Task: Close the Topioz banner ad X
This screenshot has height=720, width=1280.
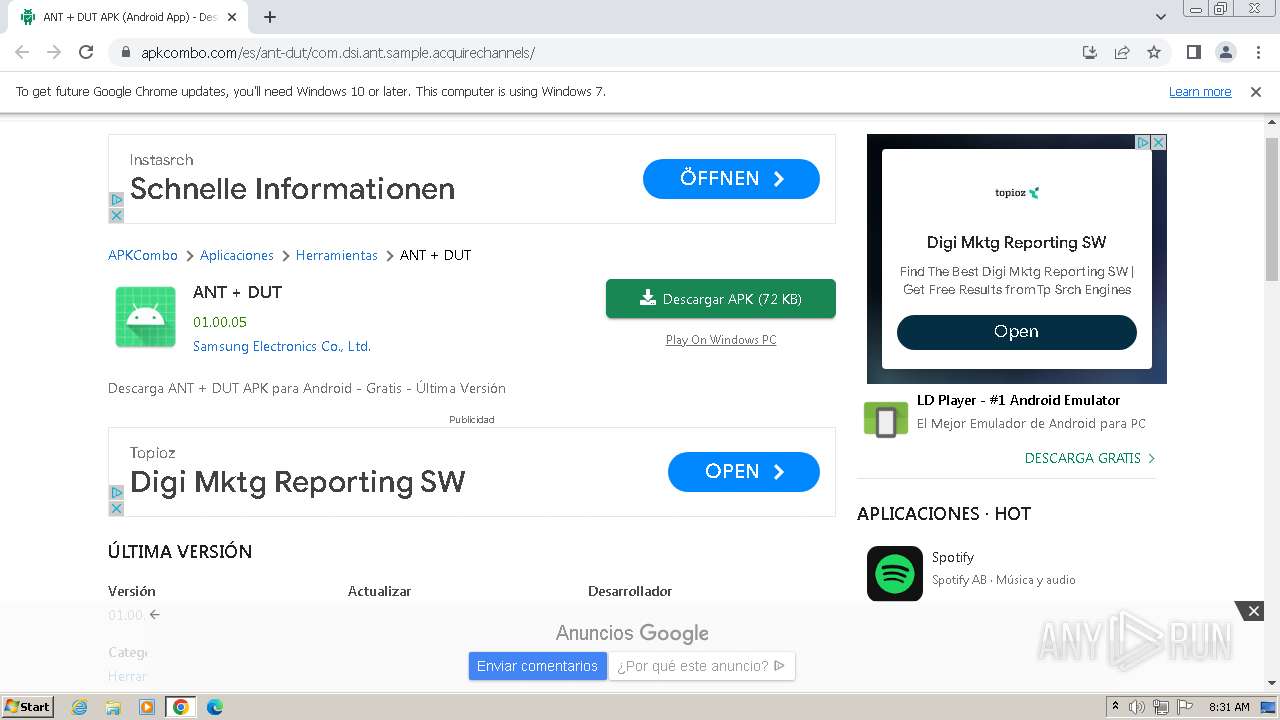Action: 116,508
